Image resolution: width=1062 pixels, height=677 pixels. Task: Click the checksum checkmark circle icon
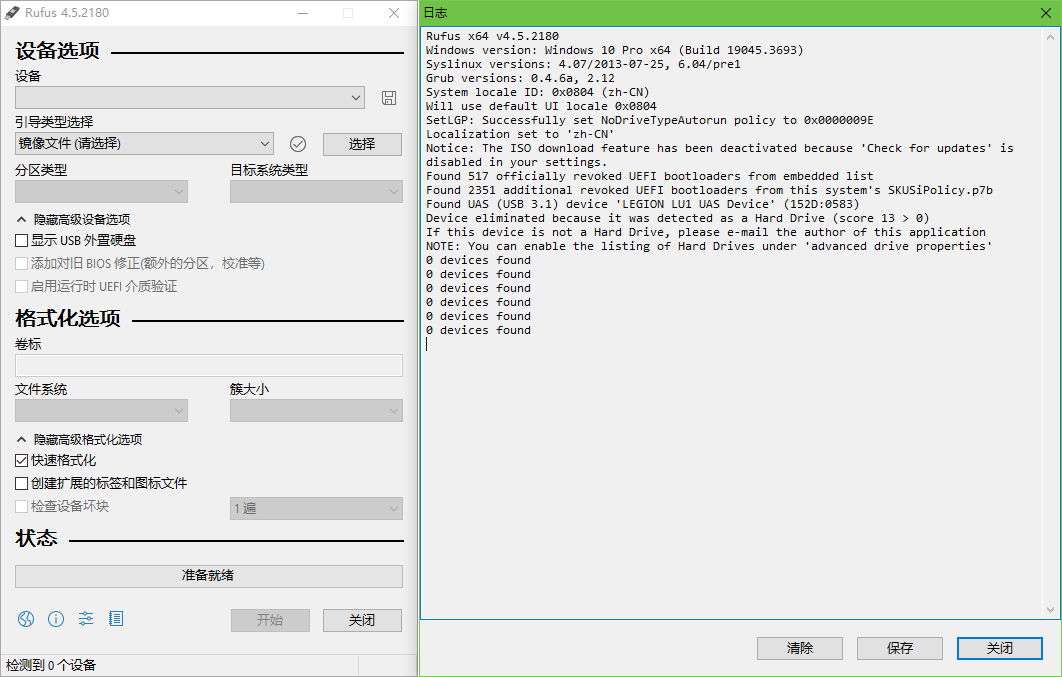click(298, 144)
